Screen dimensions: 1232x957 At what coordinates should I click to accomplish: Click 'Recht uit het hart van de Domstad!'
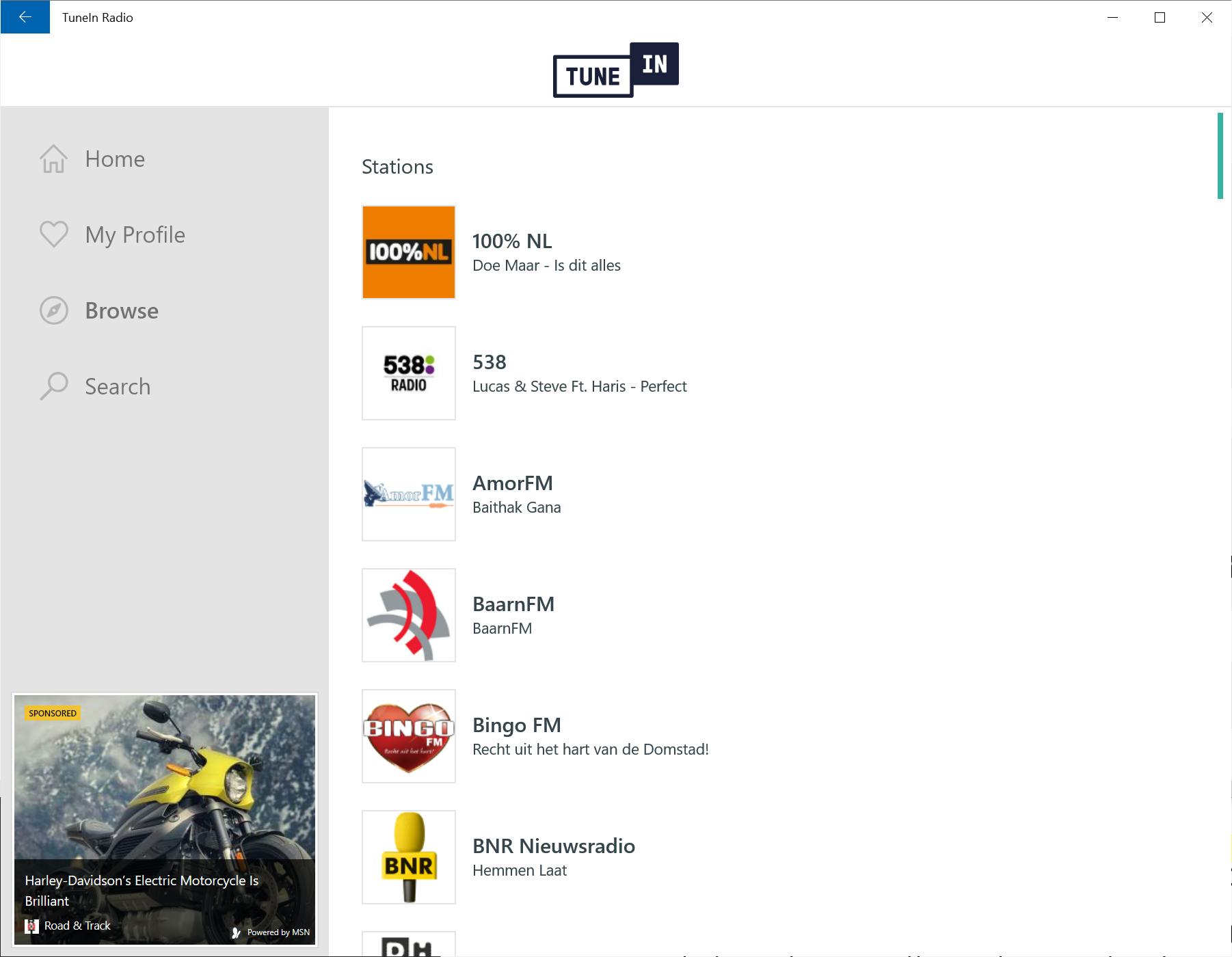pyautogui.click(x=591, y=749)
